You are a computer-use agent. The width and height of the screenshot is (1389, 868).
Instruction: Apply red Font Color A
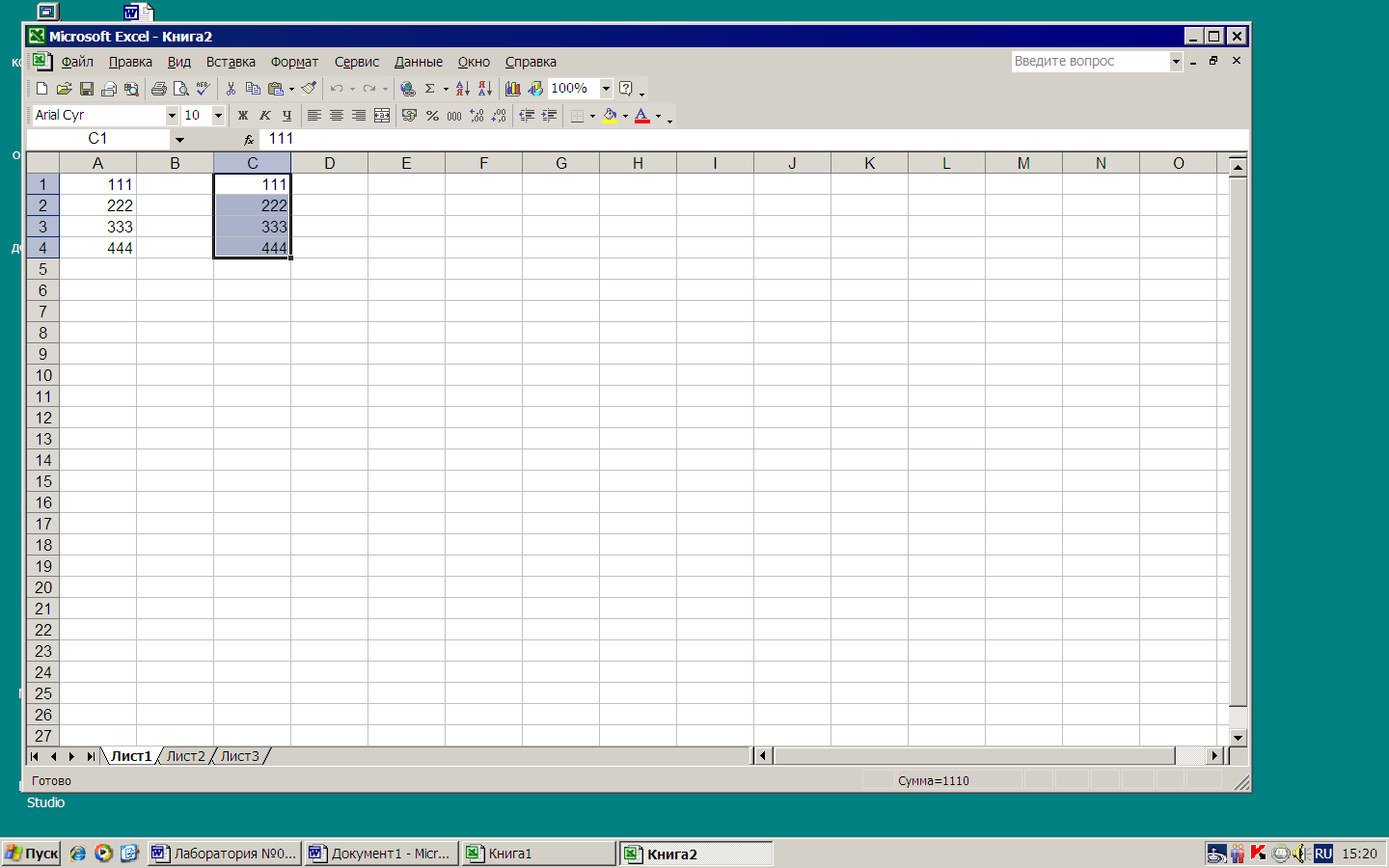(x=642, y=116)
